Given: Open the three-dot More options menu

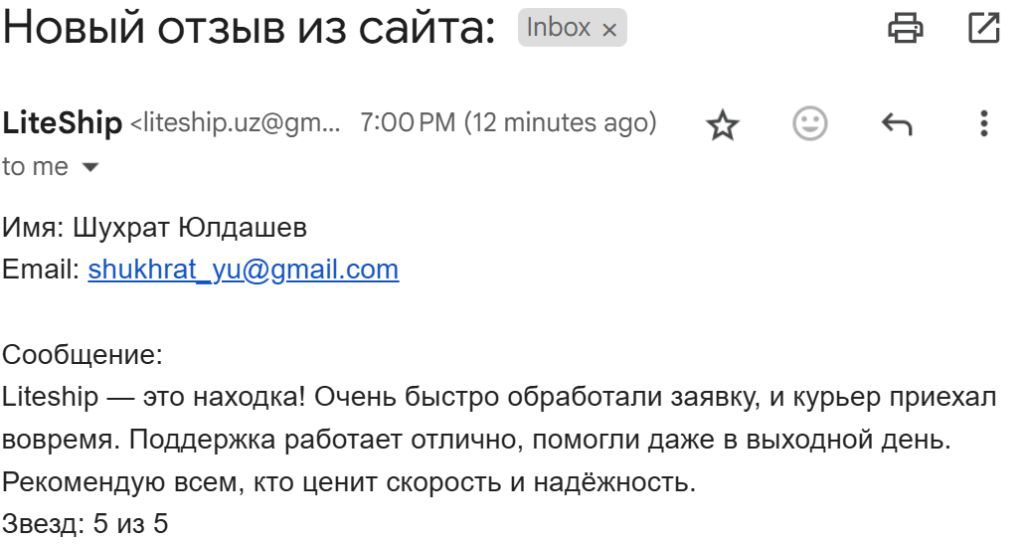Looking at the screenshot, I should click(x=984, y=123).
